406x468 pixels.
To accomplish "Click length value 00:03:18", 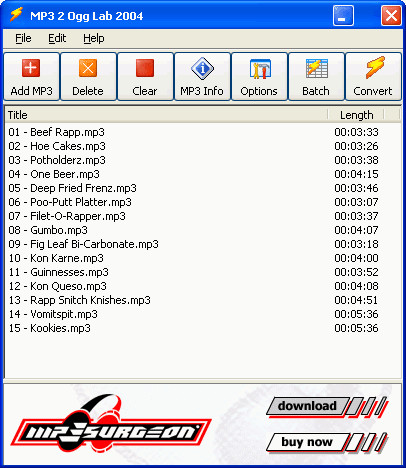I will [356, 244].
